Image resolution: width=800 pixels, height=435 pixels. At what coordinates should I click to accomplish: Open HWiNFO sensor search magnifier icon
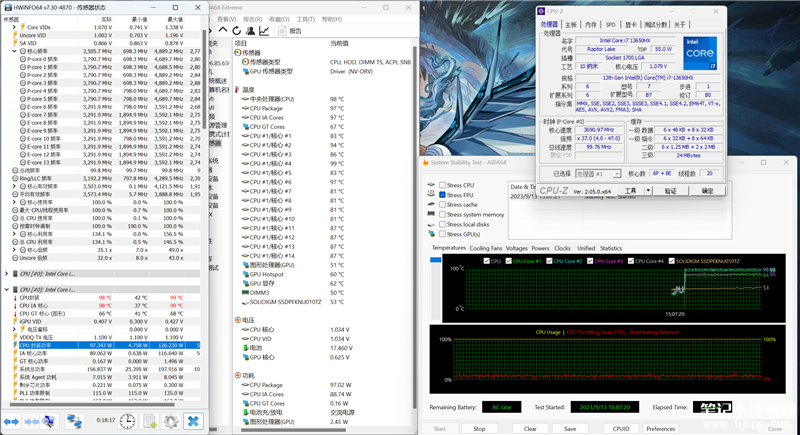[49, 421]
